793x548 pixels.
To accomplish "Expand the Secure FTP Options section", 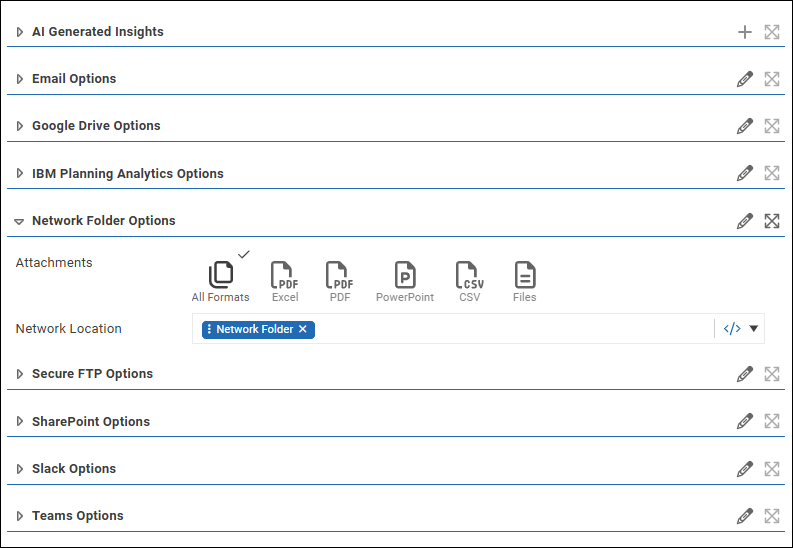I will point(19,374).
